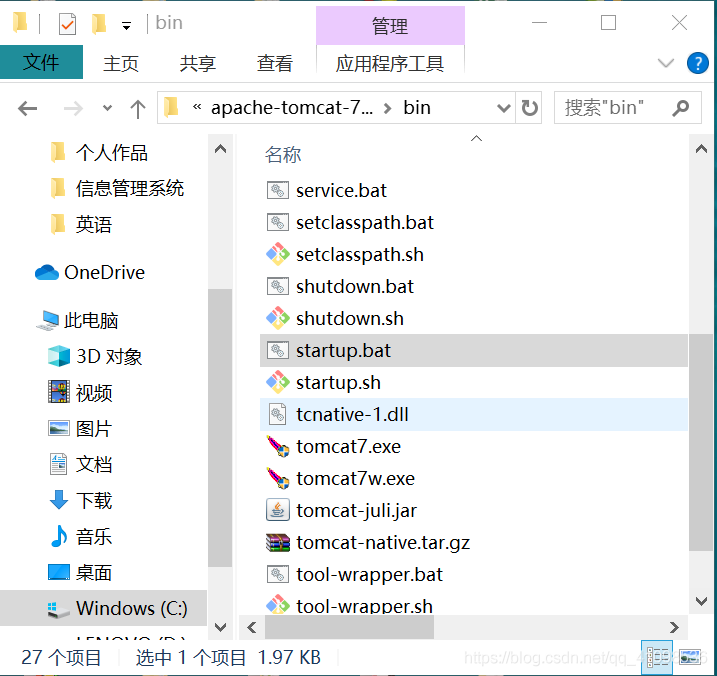Click the navigation pane vertical scrollbar thumb
The height and width of the screenshot is (676, 717).
click(x=220, y=428)
